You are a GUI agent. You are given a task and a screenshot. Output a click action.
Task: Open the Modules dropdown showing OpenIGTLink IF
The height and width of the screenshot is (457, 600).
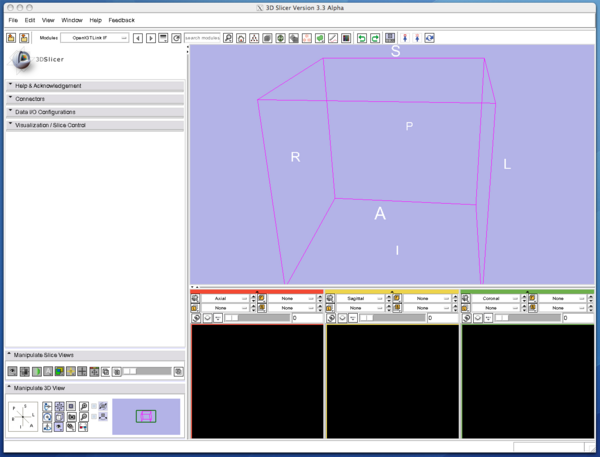94,38
